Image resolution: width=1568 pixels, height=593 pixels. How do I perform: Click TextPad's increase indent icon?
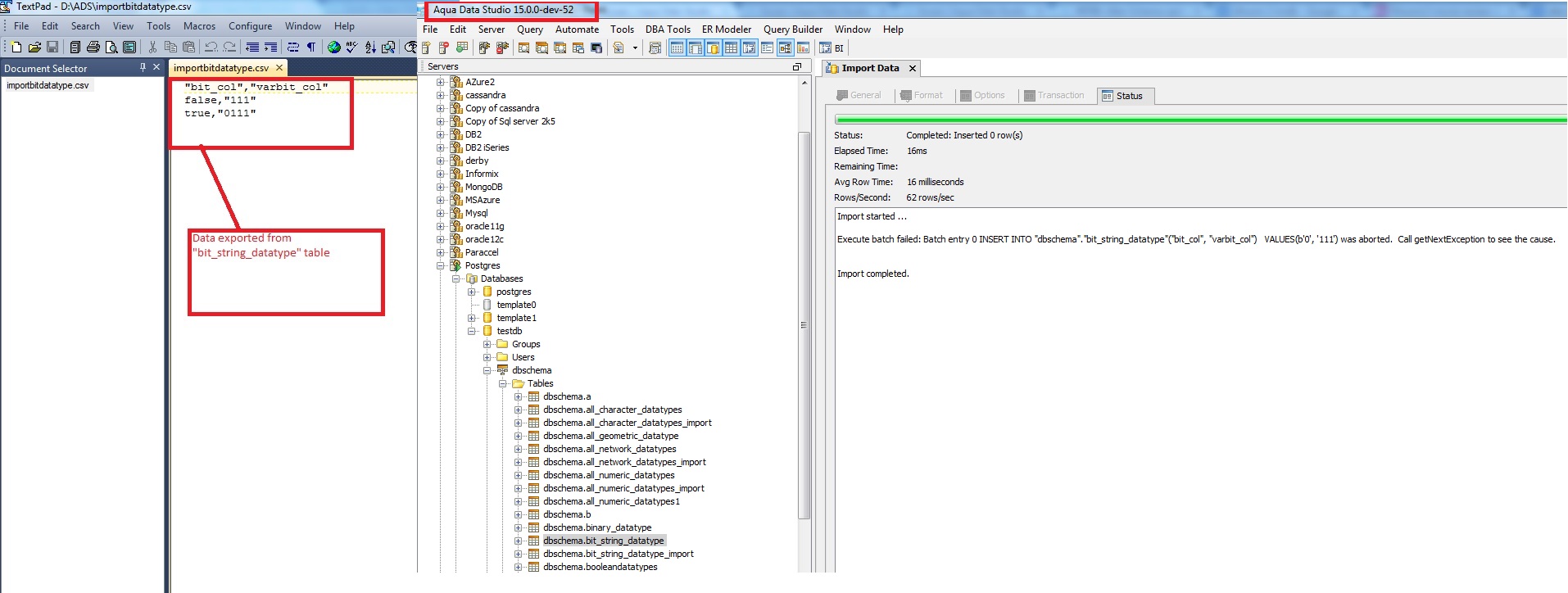click(270, 48)
